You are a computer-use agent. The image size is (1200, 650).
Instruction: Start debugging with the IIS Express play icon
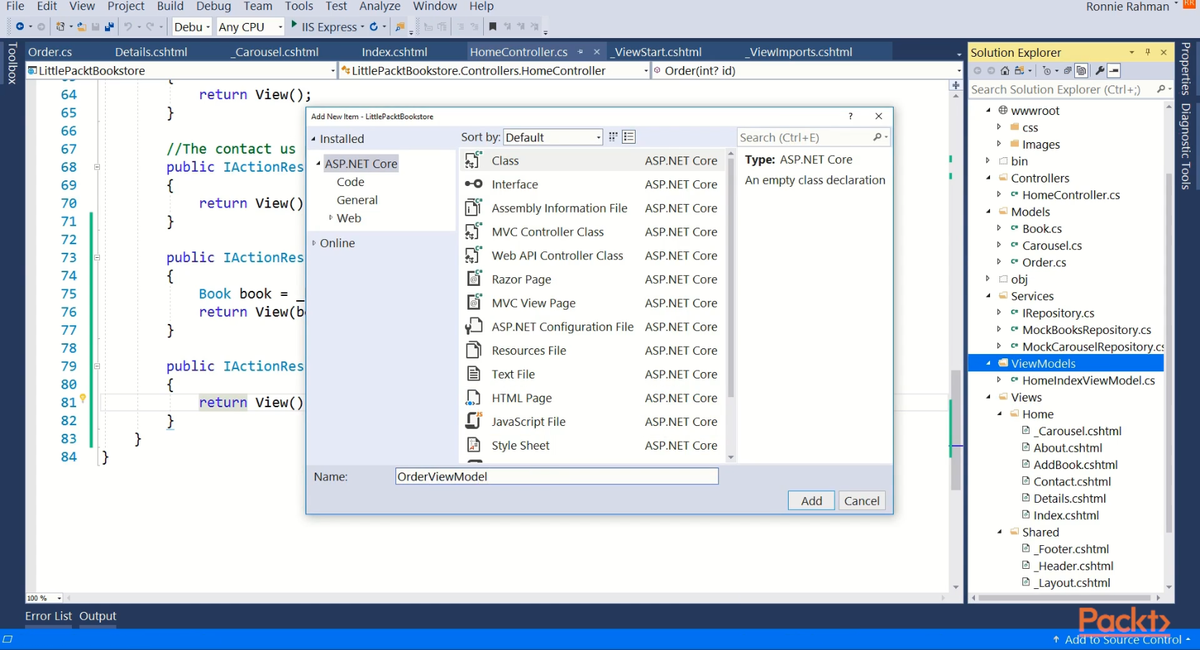coord(294,25)
